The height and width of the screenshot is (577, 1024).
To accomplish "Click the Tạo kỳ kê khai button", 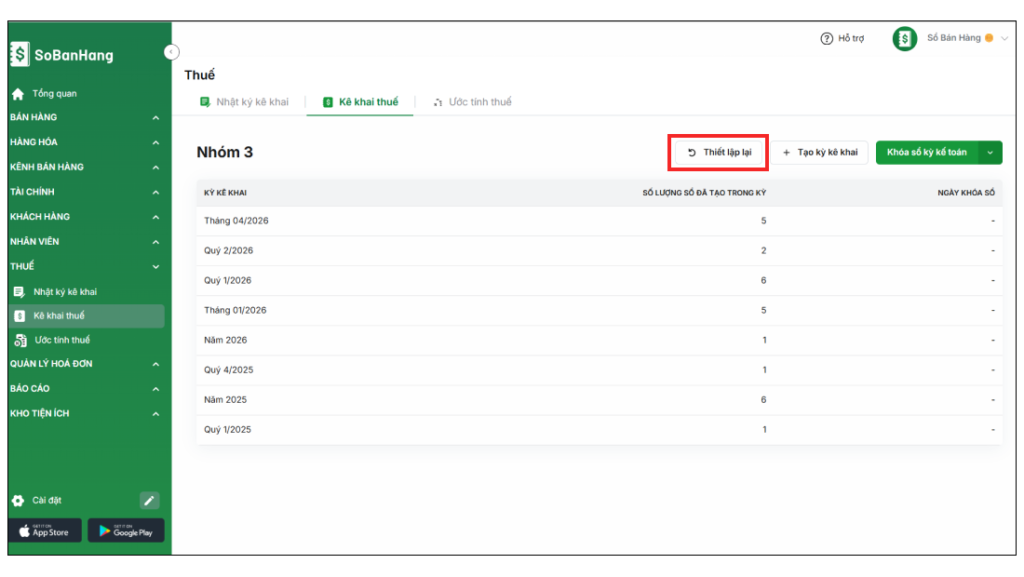I will pos(820,152).
